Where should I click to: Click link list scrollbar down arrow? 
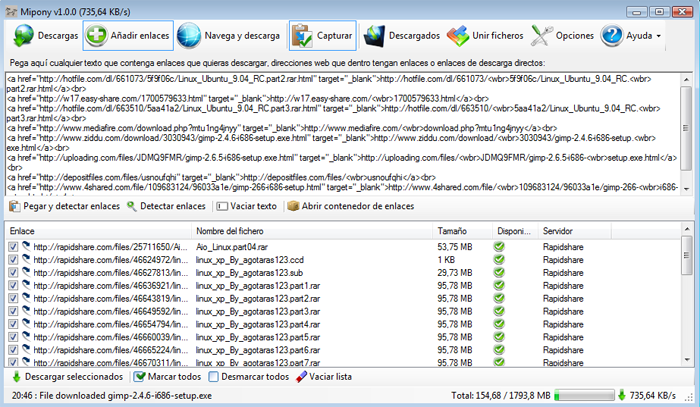(x=686, y=361)
